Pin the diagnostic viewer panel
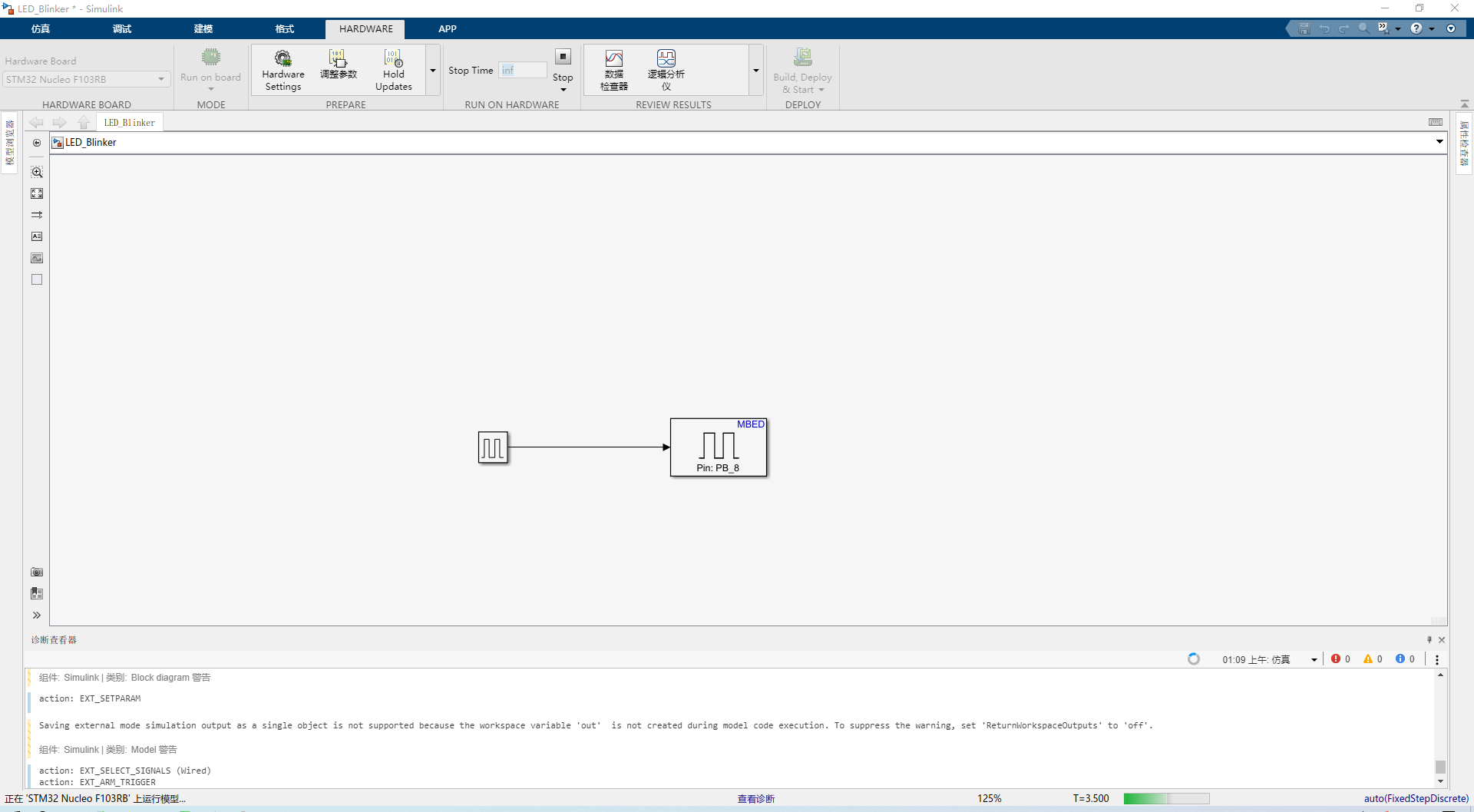1474x812 pixels. pos(1429,639)
